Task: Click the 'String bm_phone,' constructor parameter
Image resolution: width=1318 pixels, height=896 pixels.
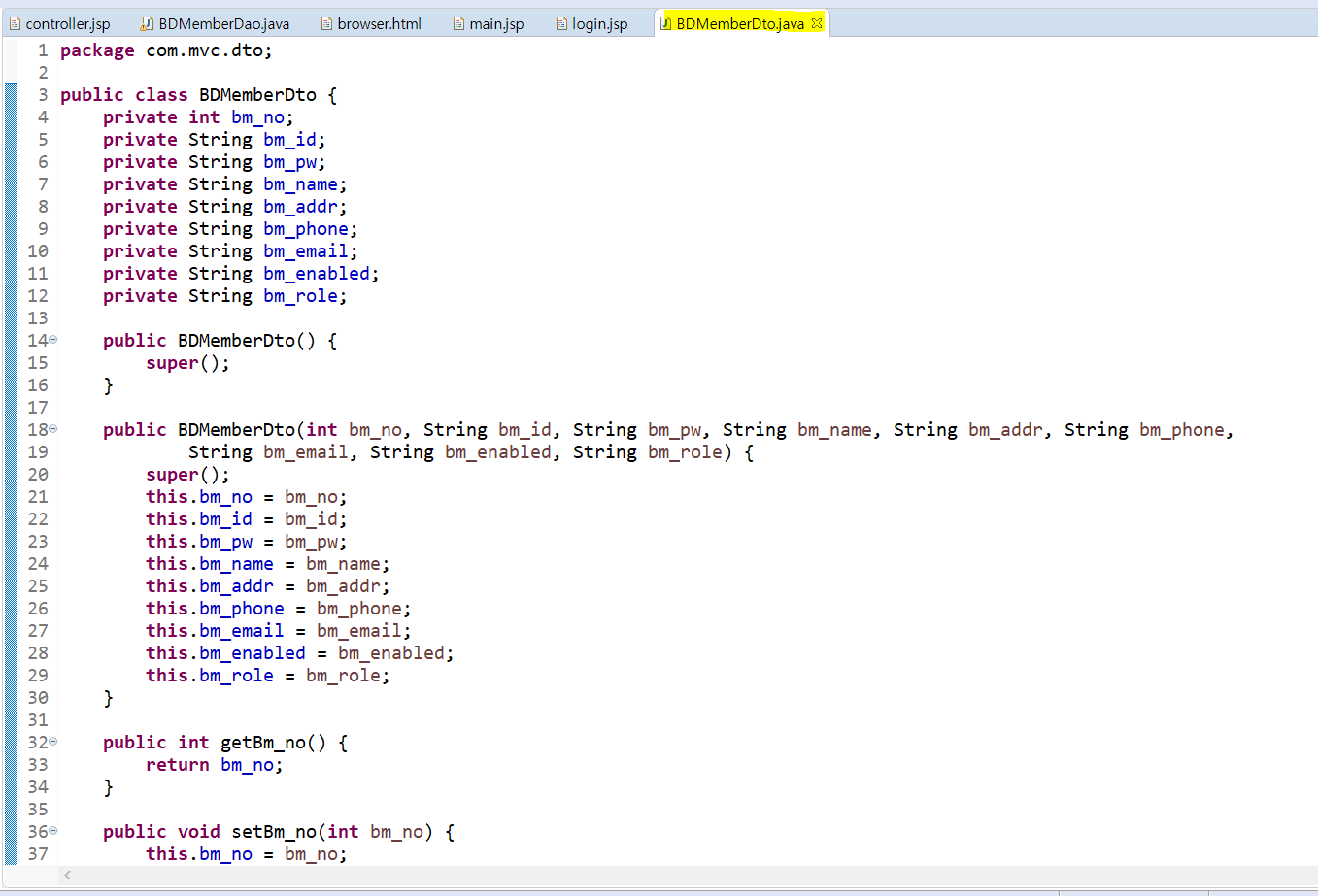Action: pos(1149,430)
